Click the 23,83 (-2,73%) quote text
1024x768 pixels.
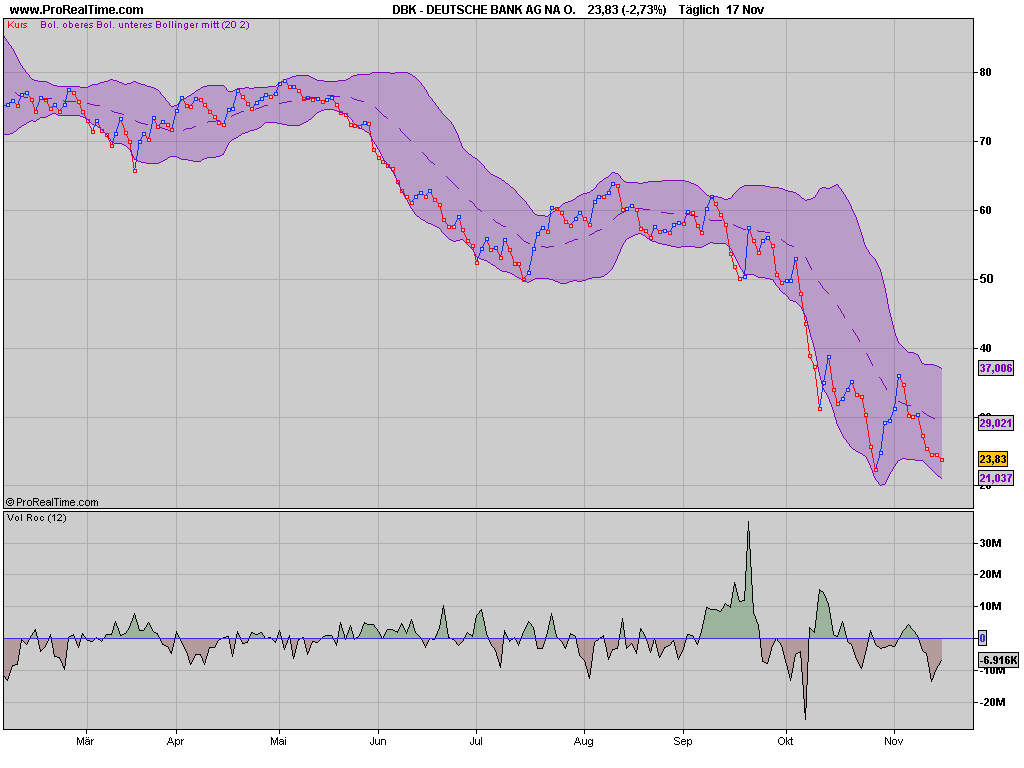(x=627, y=10)
